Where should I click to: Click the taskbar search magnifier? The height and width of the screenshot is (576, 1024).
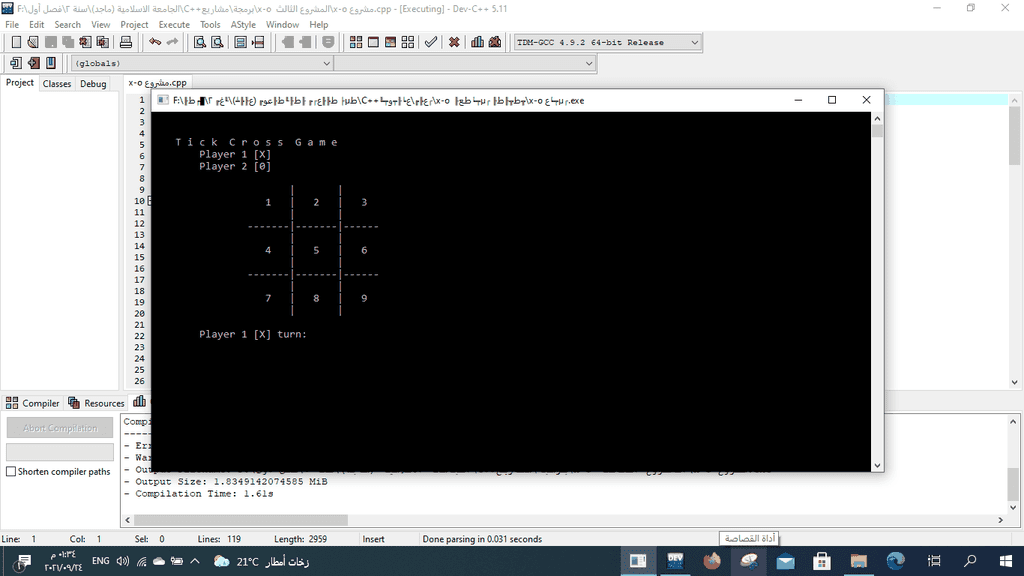(970, 561)
